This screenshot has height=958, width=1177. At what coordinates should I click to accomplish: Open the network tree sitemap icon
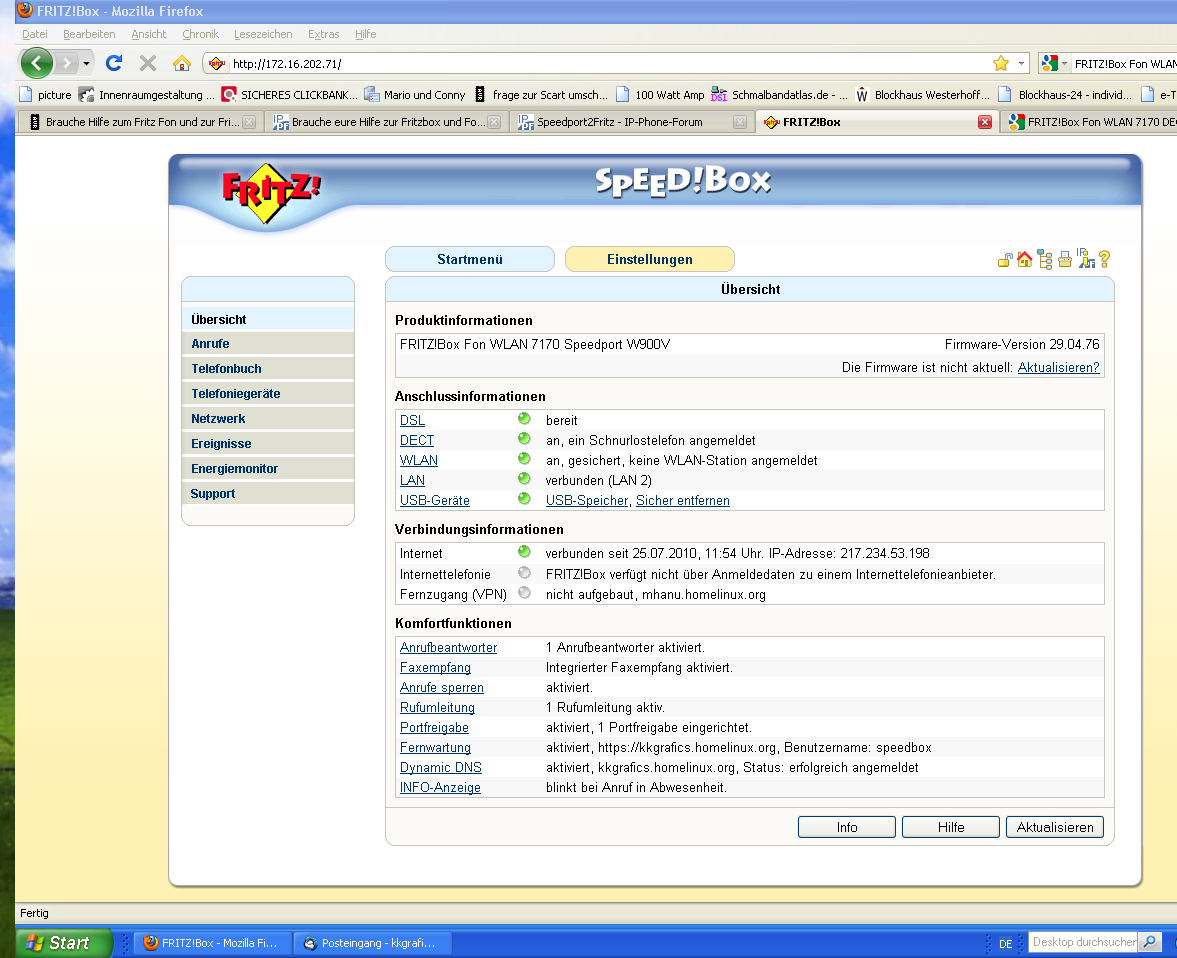pos(1044,260)
